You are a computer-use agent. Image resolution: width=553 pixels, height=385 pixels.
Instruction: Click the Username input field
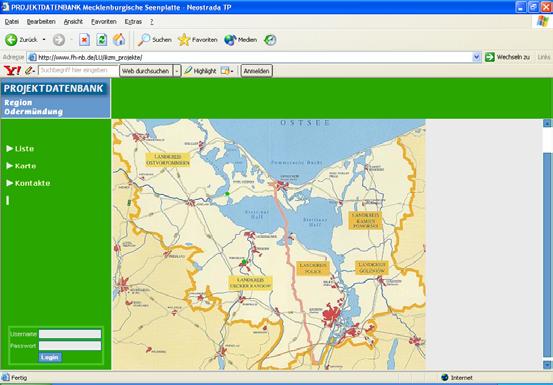pos(70,334)
